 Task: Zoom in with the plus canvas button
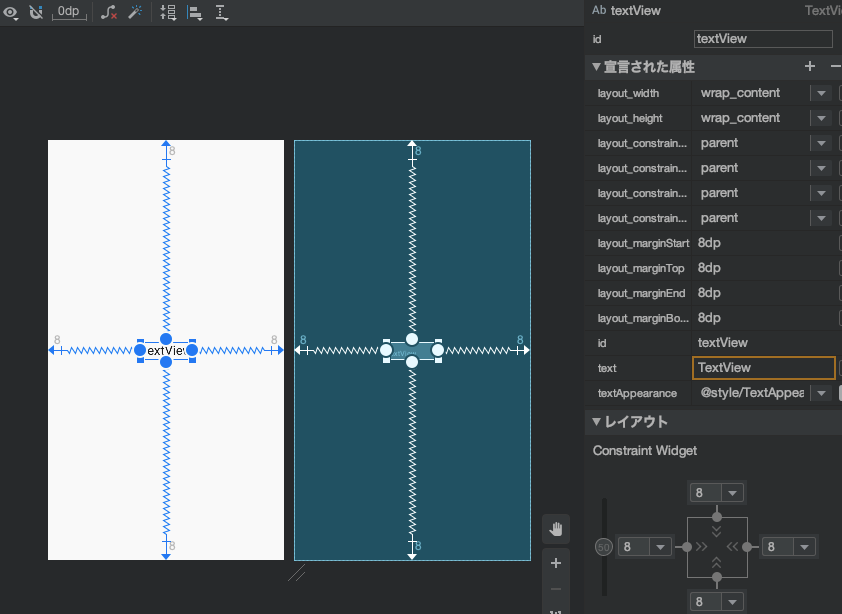coord(556,563)
